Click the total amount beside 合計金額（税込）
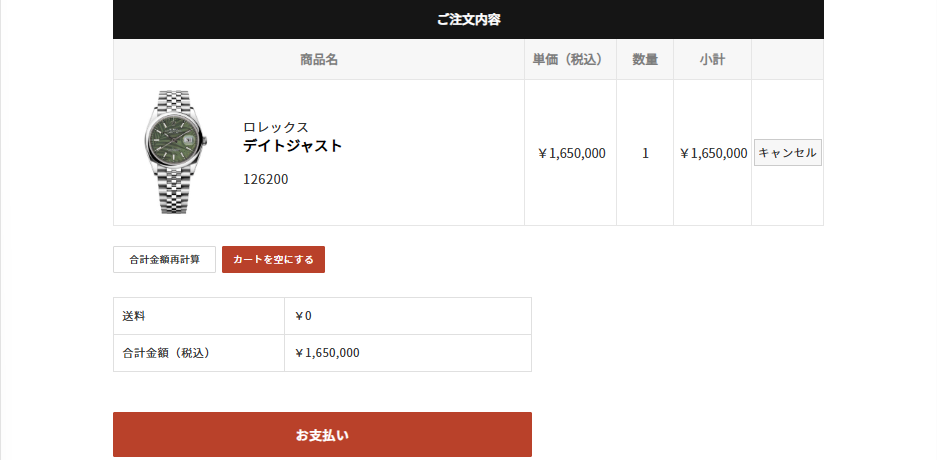The height and width of the screenshot is (460, 937). (328, 353)
